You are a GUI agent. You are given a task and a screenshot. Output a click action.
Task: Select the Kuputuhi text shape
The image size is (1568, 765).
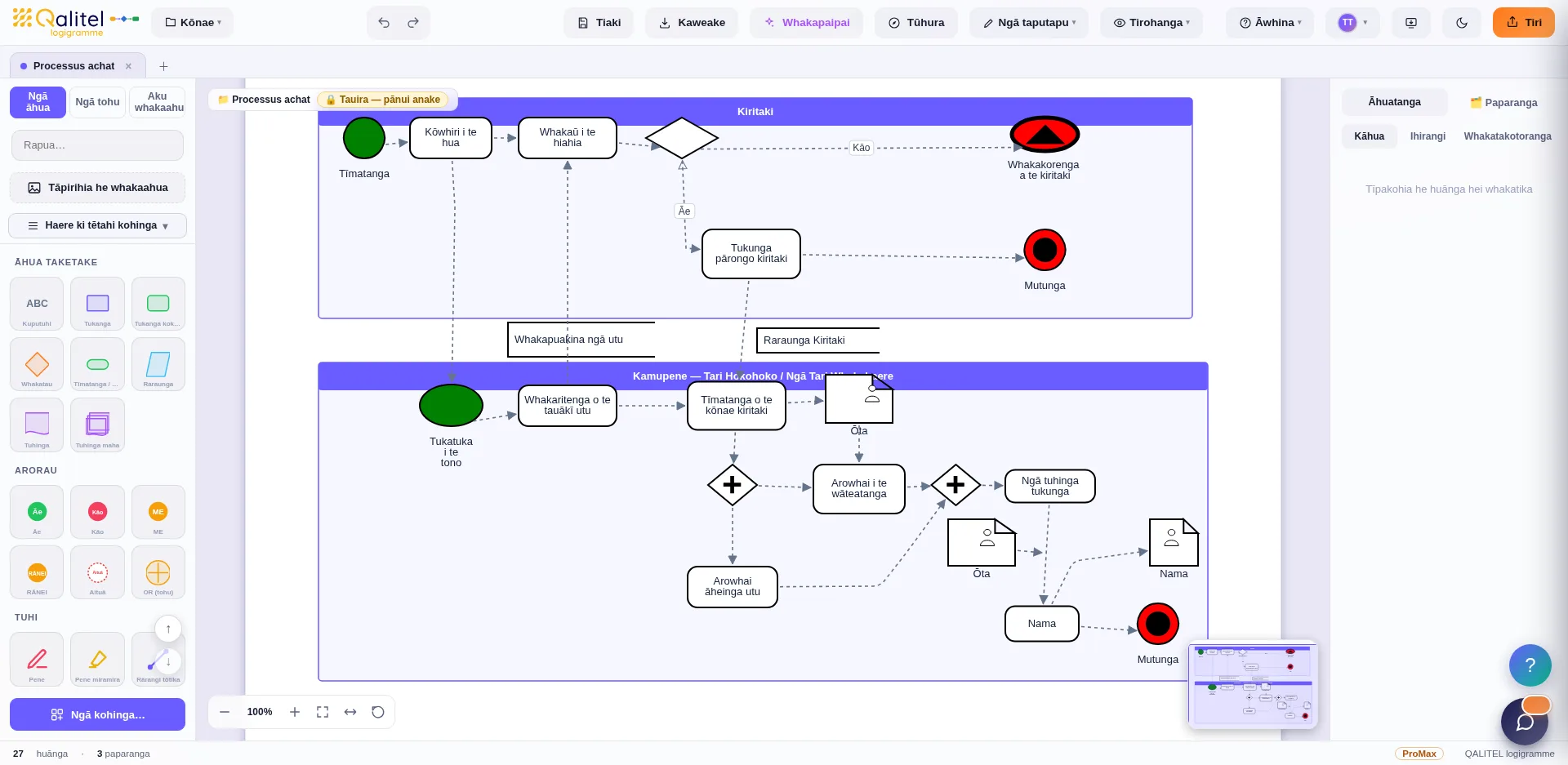coord(37,304)
